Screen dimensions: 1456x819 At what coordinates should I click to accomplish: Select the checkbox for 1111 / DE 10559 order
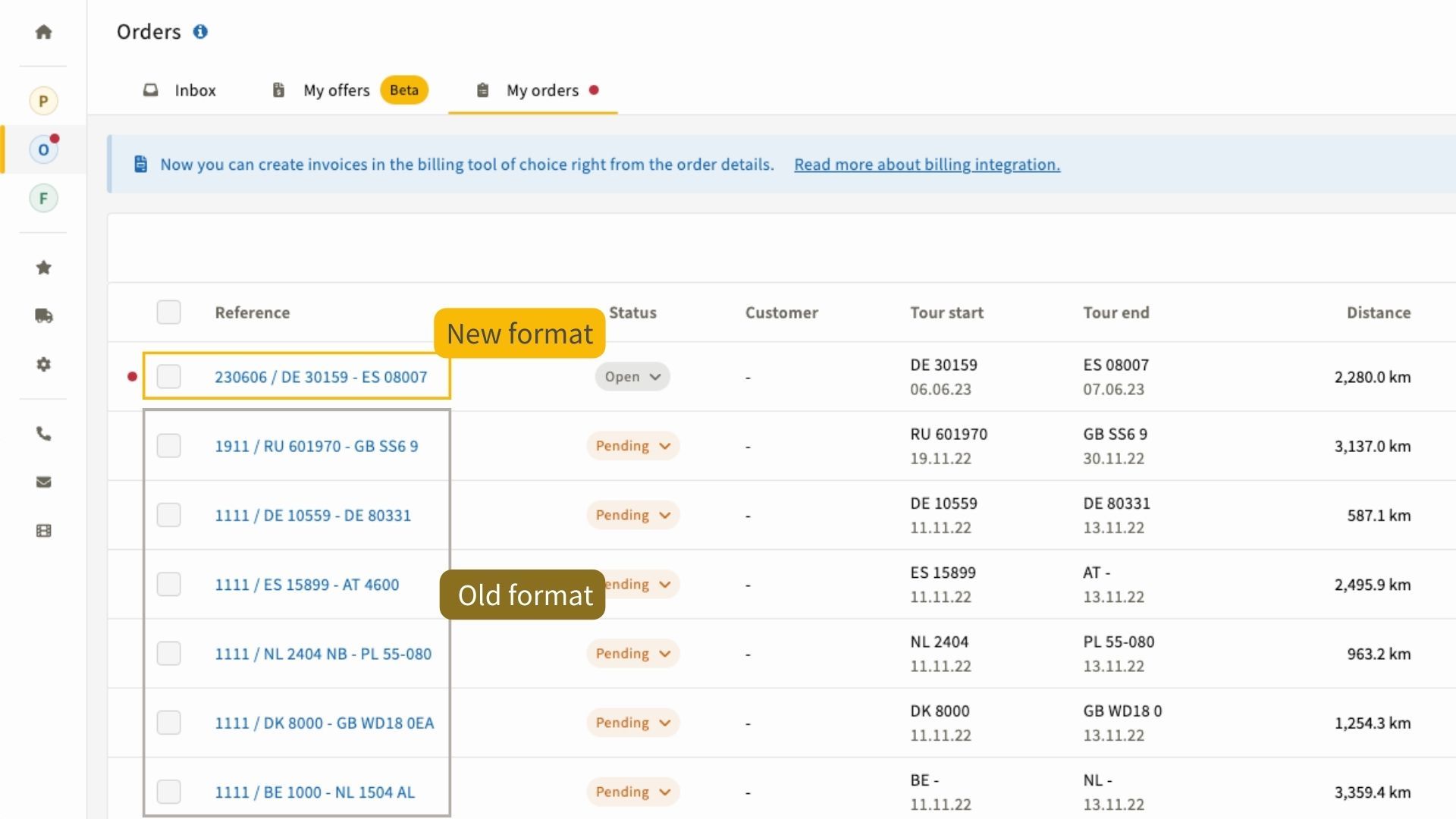[x=168, y=516]
